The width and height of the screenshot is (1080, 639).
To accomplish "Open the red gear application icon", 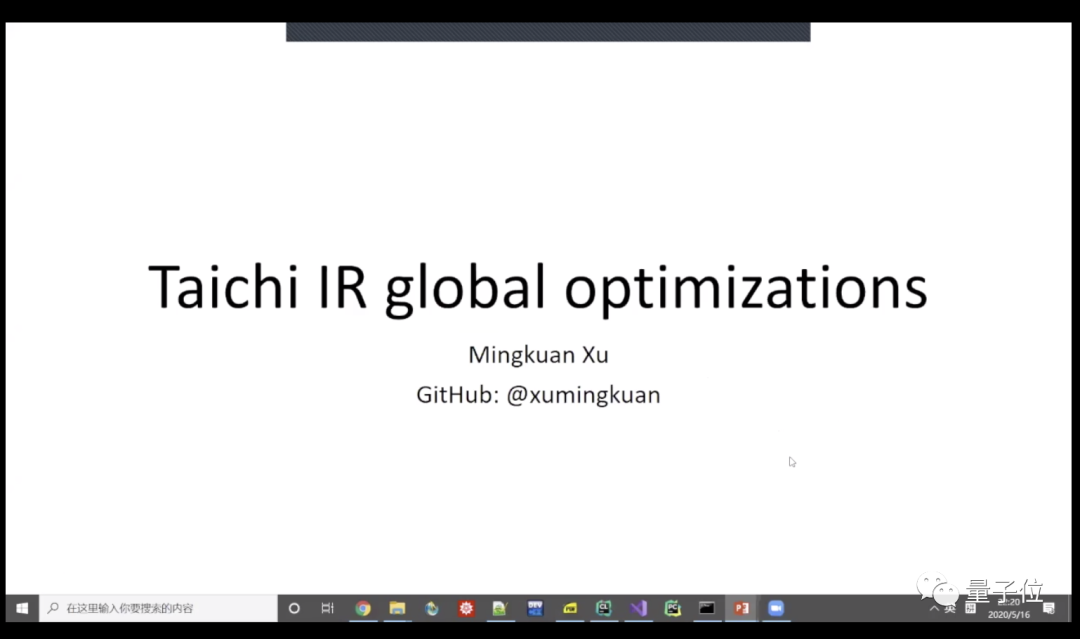I will [x=466, y=608].
